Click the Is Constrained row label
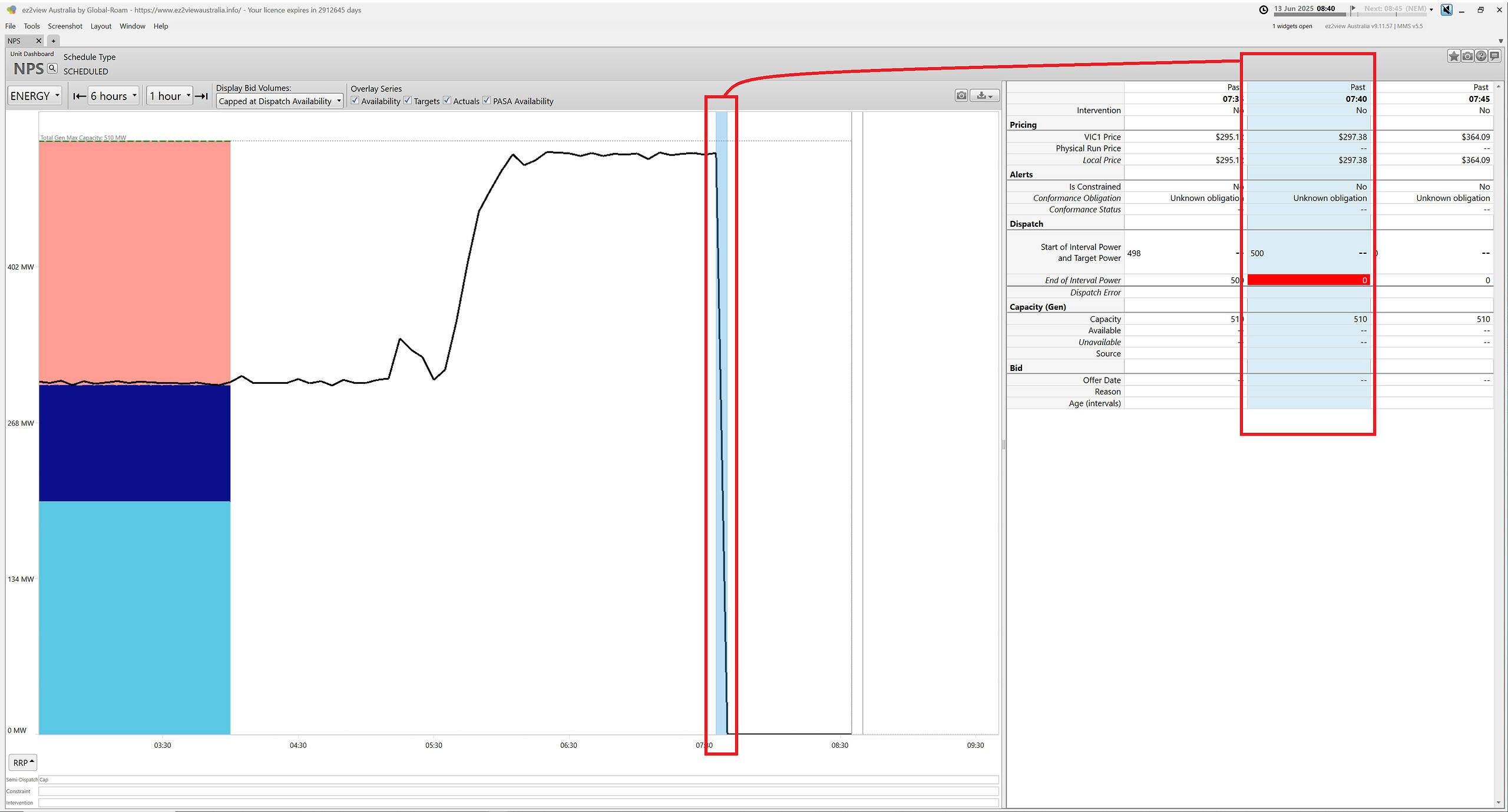The image size is (1508, 812). pyautogui.click(x=1095, y=187)
